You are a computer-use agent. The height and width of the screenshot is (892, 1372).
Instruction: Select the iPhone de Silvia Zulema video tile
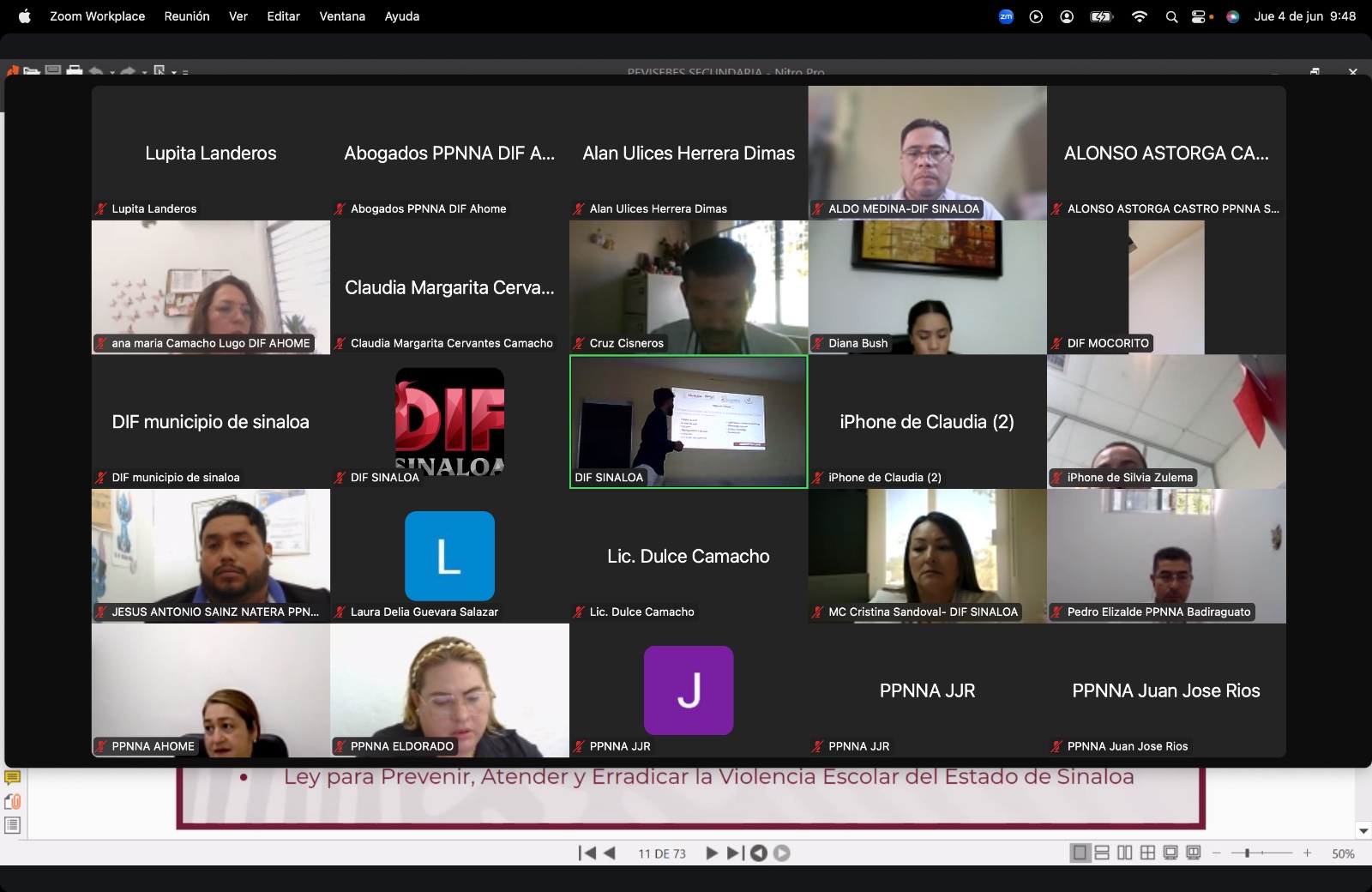pos(1166,422)
